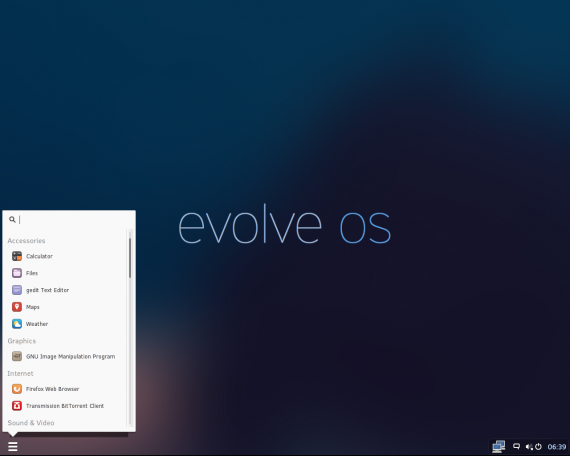Image resolution: width=570 pixels, height=456 pixels.
Task: Click the "Graphics" category header
Action: (x=22, y=341)
